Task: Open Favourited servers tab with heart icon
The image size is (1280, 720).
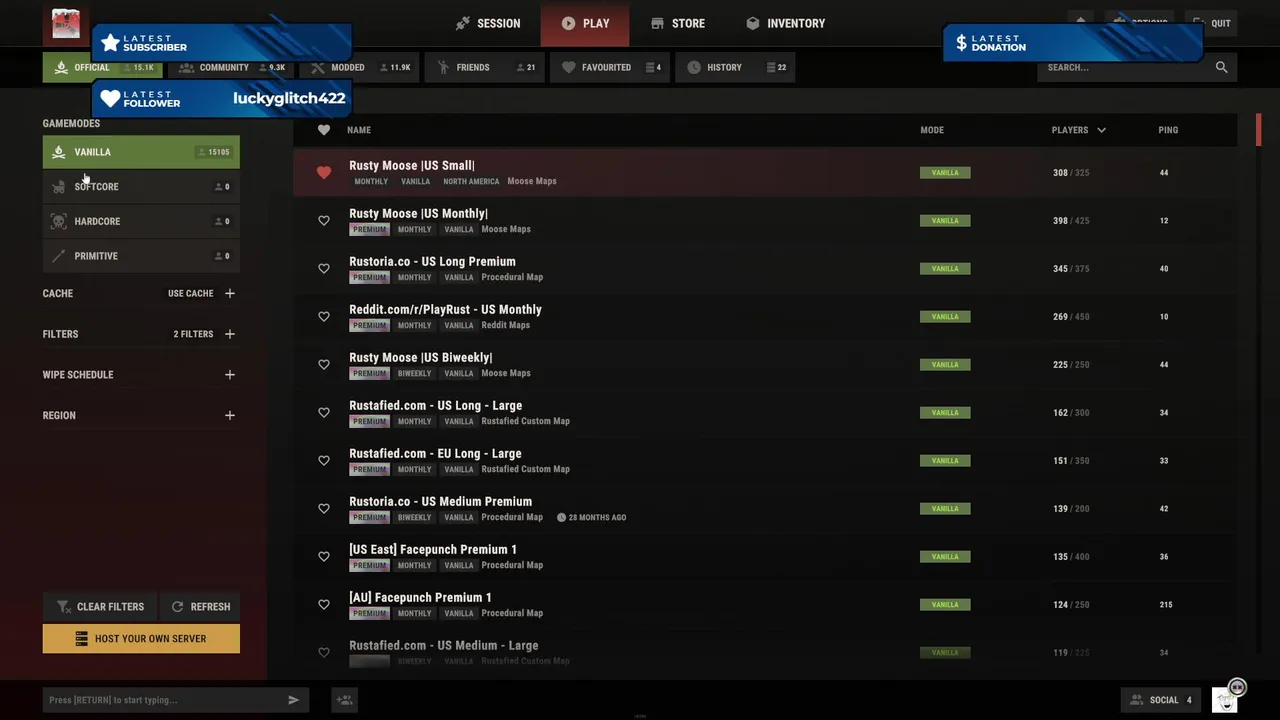Action: pos(608,67)
